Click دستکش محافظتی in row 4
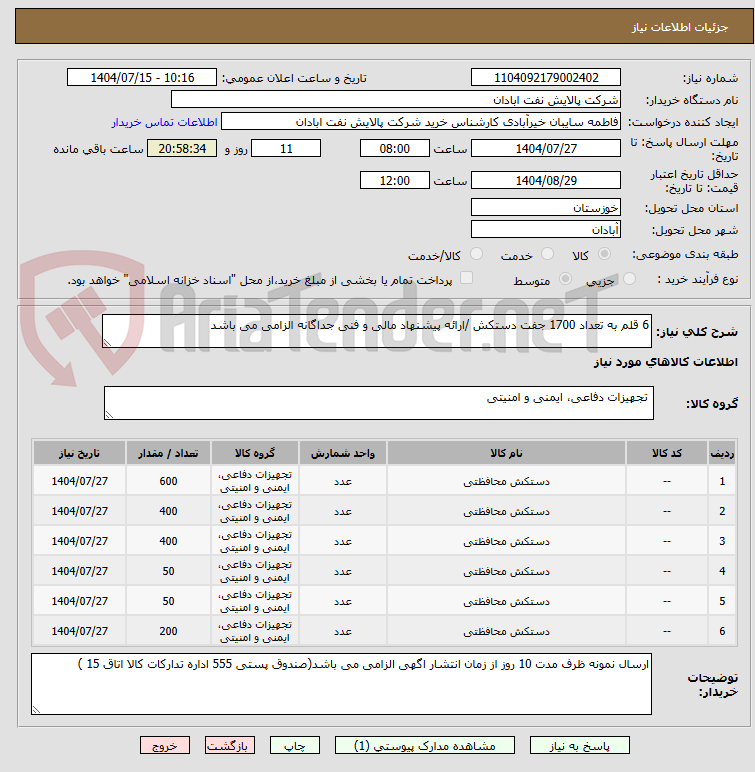This screenshot has width=755, height=772. coord(506,571)
